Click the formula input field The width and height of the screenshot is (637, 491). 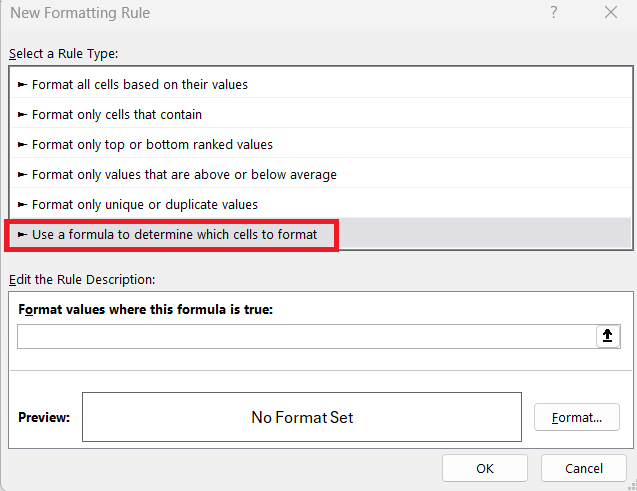coord(307,336)
